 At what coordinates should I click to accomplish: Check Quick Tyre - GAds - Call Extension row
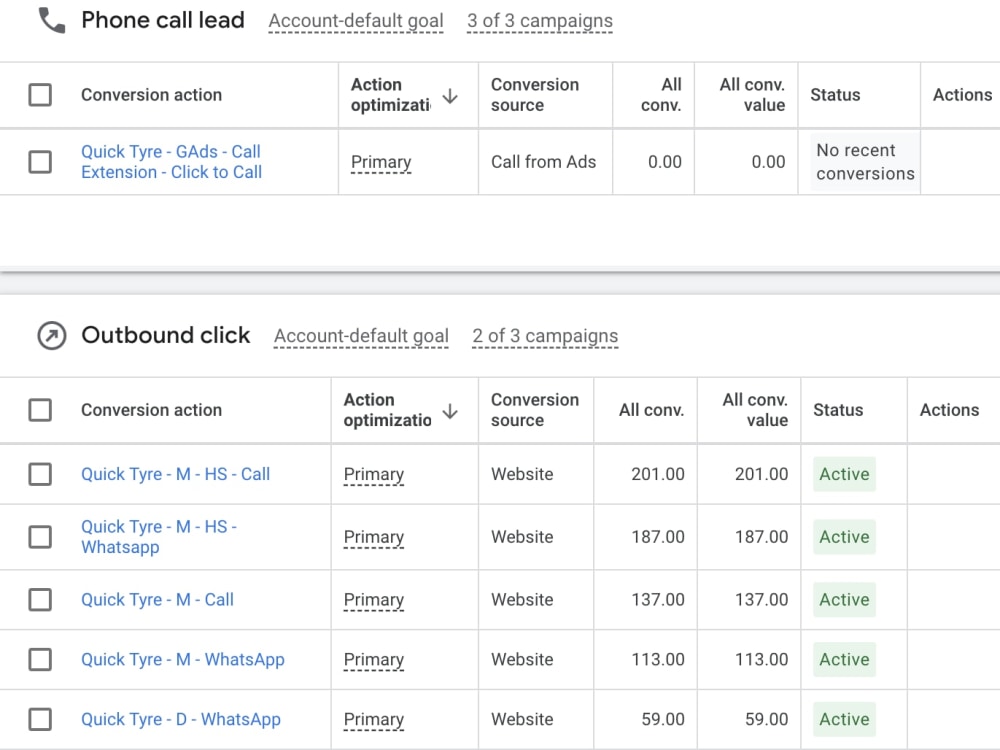(x=40, y=162)
